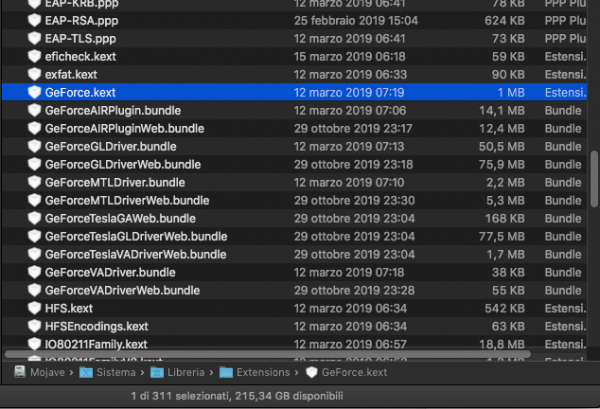Select the GeForce.kext file name

coord(80,93)
